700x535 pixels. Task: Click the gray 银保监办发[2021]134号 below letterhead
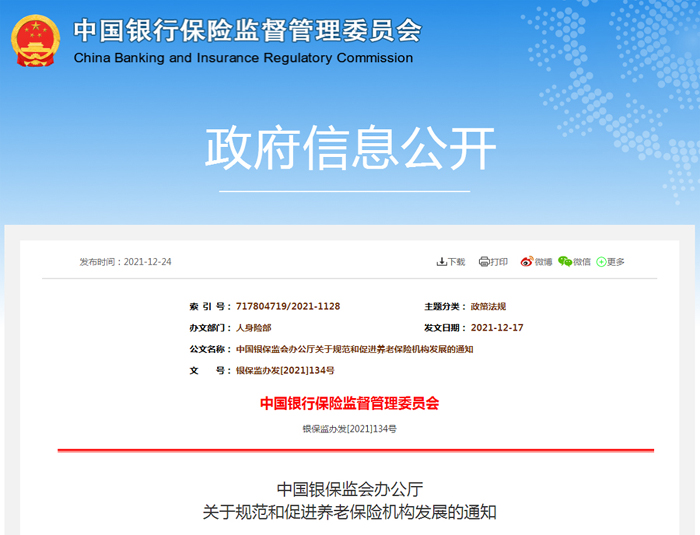(350, 429)
